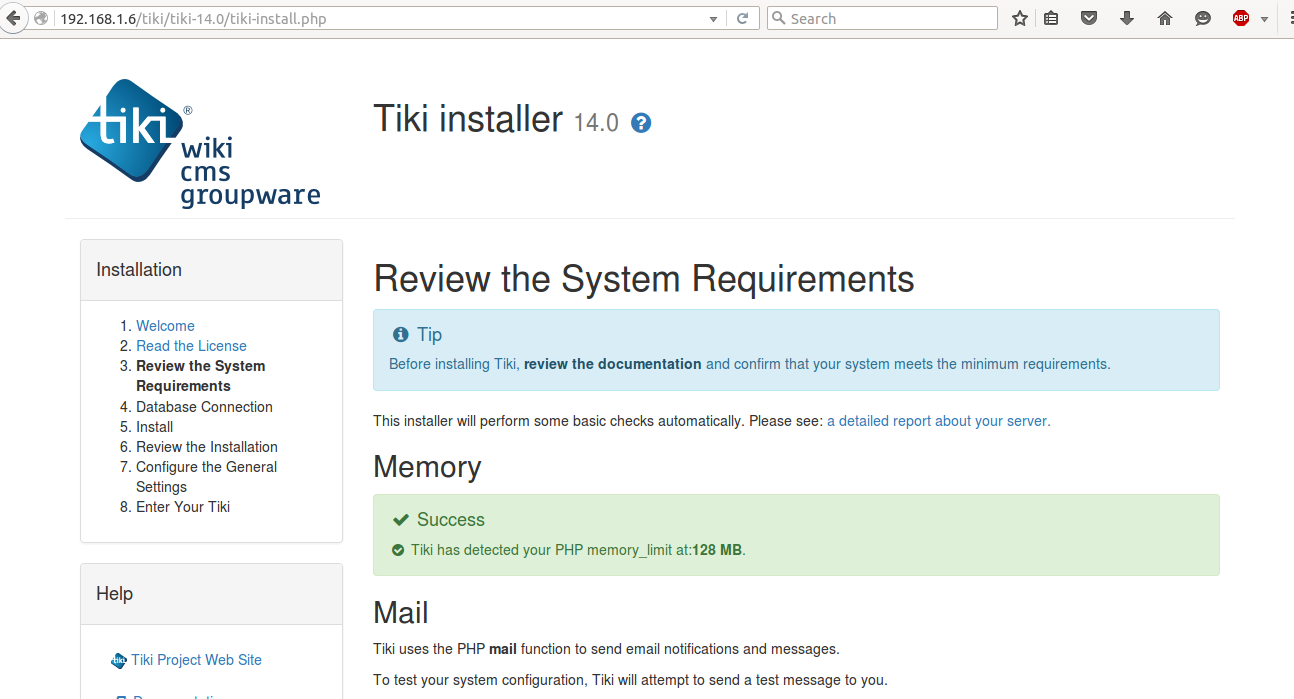Select the Enter Your Tiki step
Image resolution: width=1294 pixels, height=699 pixels.
click(183, 507)
